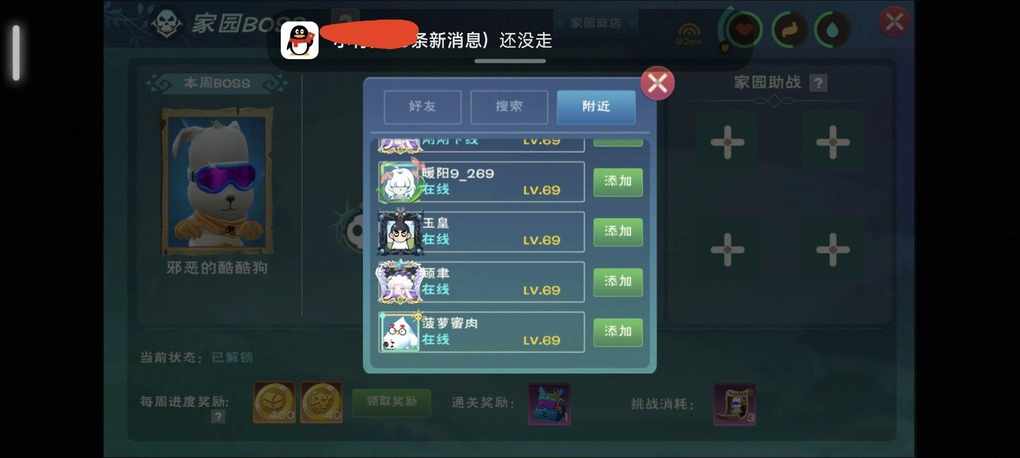Tap 玉皇's avatar icon
The height and width of the screenshot is (458, 1020).
400,232
